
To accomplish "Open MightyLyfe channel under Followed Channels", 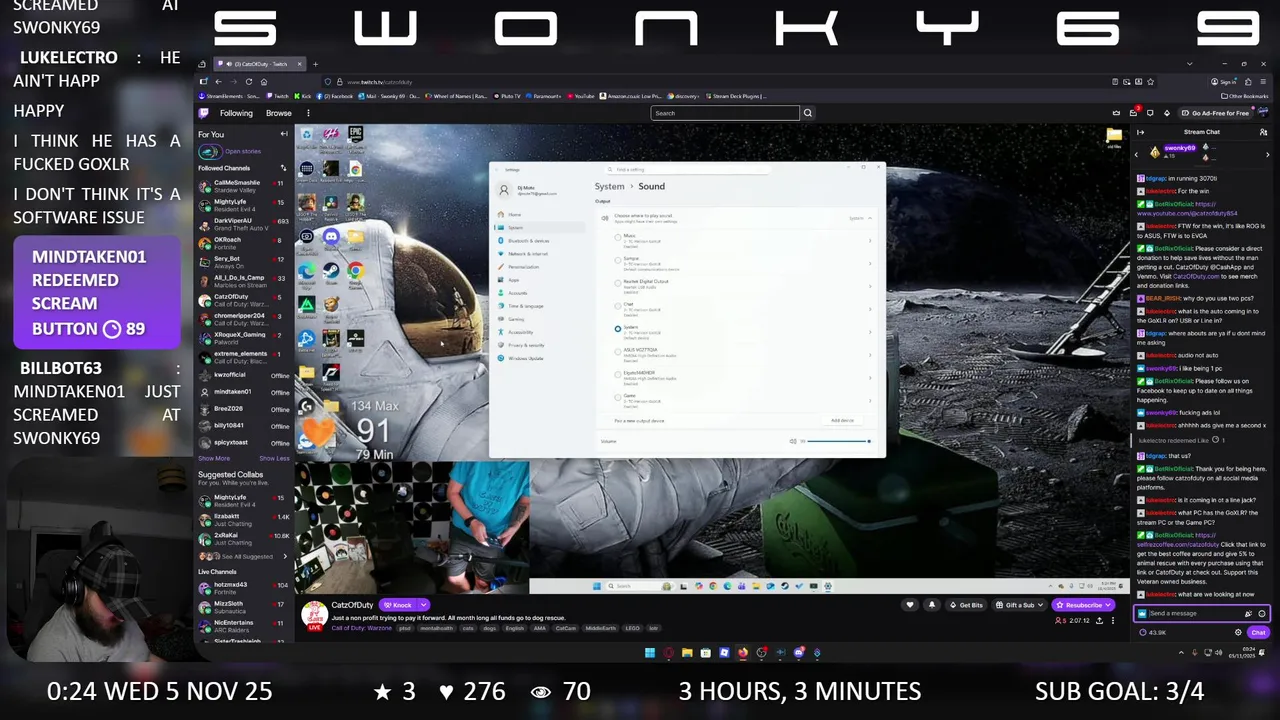I will coord(244,204).
